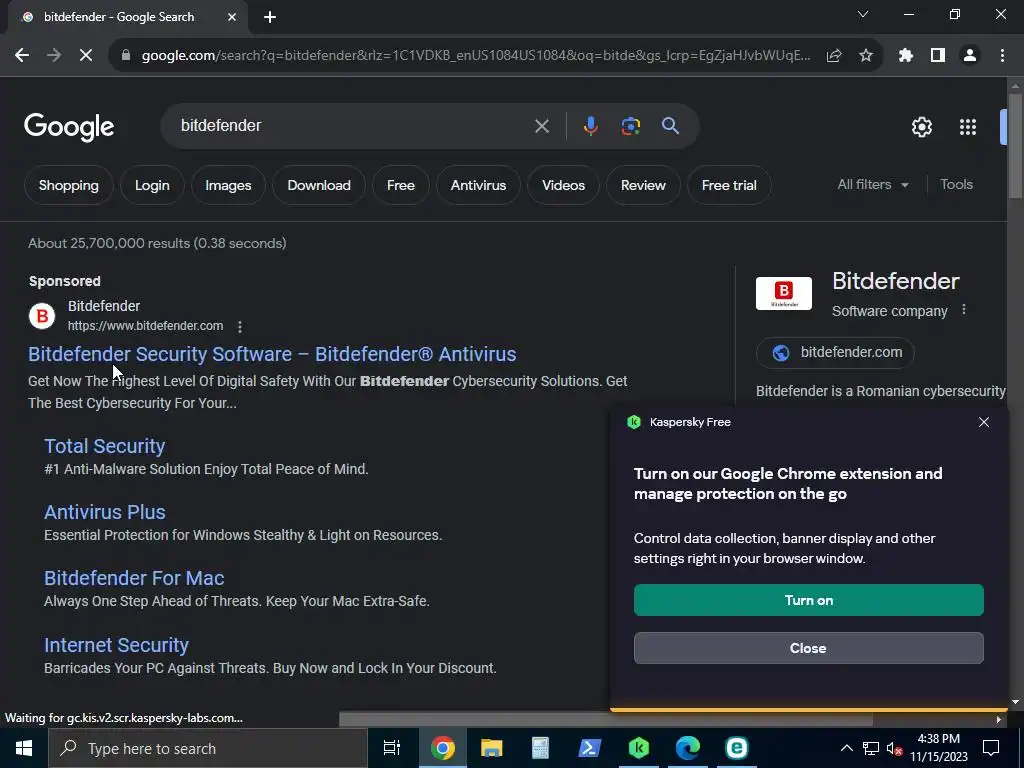Search by image with Google Lens
Image resolution: width=1024 pixels, height=768 pixels.
click(x=631, y=126)
